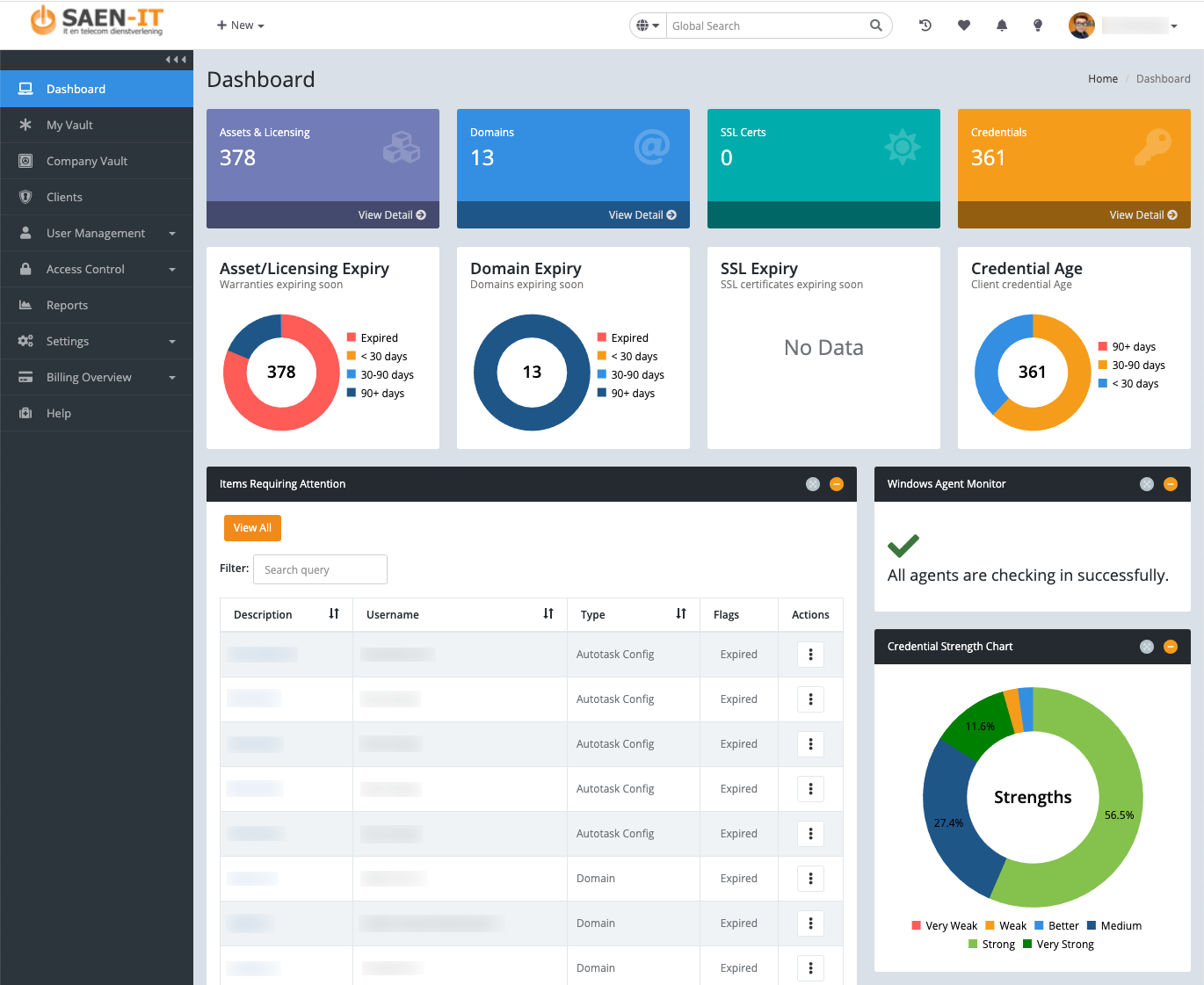The image size is (1204, 985).
Task: Click the search magnifier icon
Action: [875, 25]
